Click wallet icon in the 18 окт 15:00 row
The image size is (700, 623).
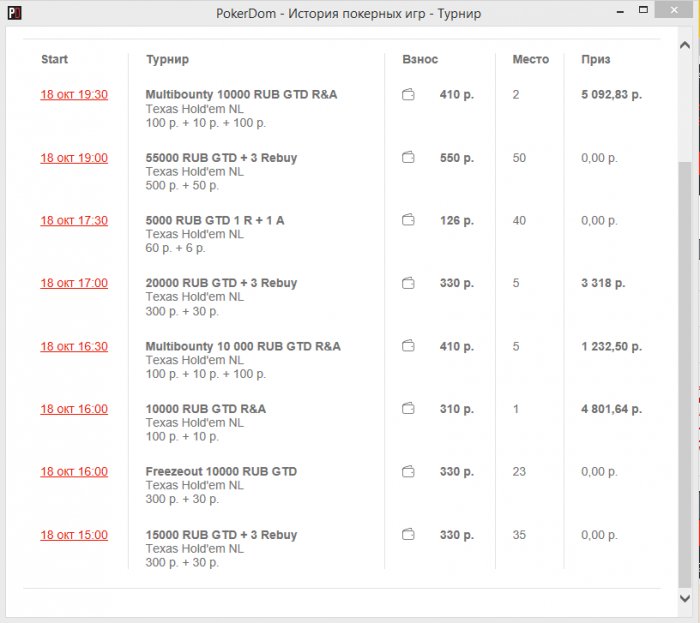(x=408, y=535)
